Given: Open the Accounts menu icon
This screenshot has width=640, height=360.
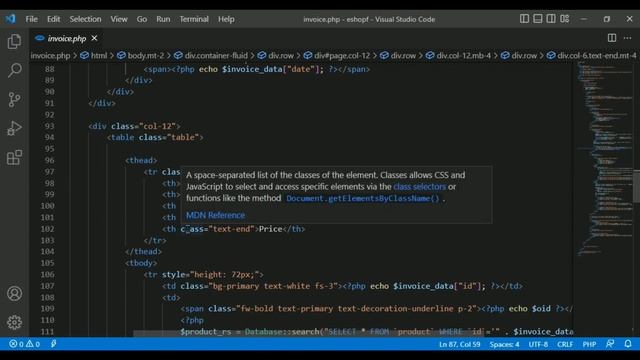Looking at the screenshot, I should click(x=14, y=293).
